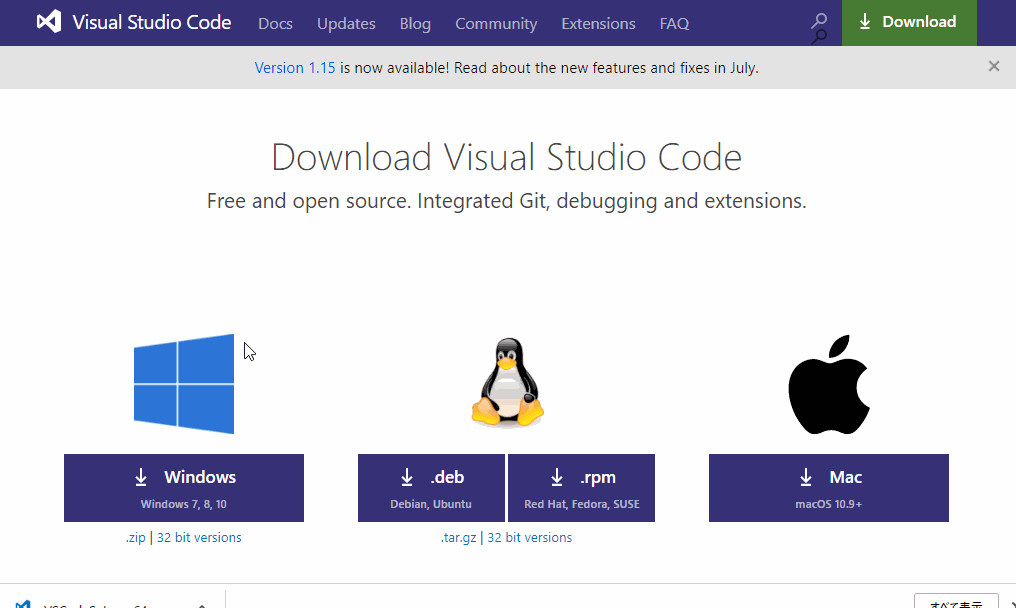1016x608 pixels.
Task: Open the Docs menu item
Action: click(275, 23)
